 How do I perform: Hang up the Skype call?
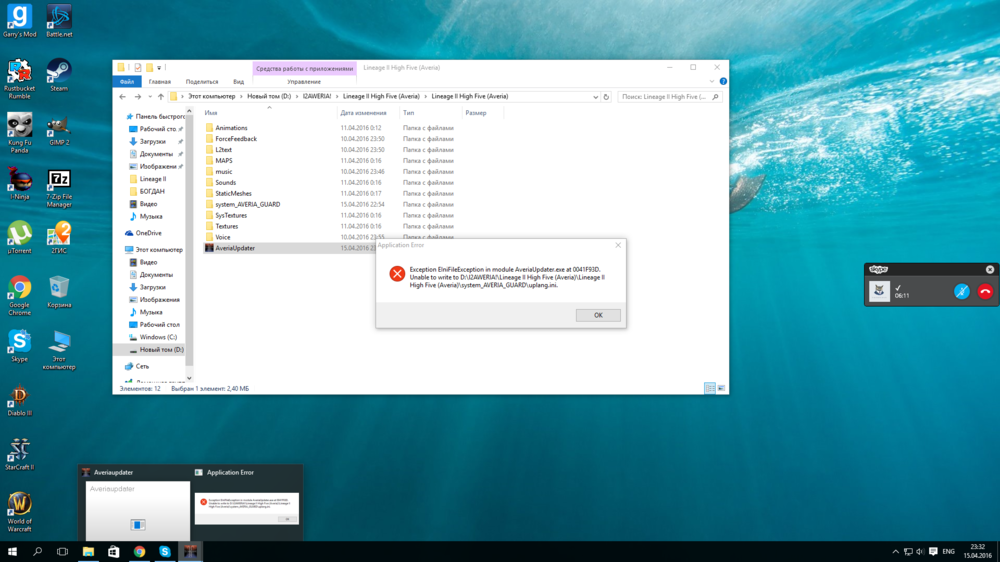pyautogui.click(x=984, y=292)
